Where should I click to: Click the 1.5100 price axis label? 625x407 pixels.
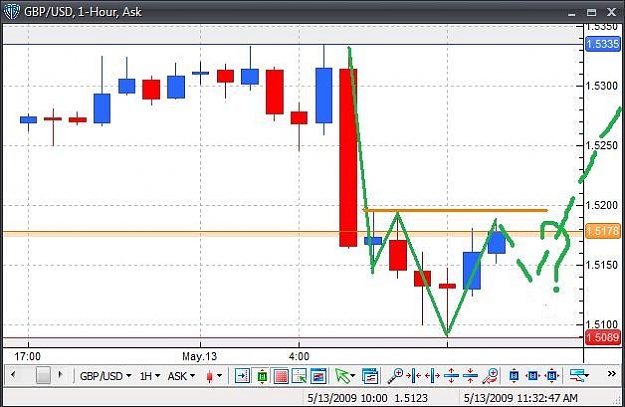601,324
